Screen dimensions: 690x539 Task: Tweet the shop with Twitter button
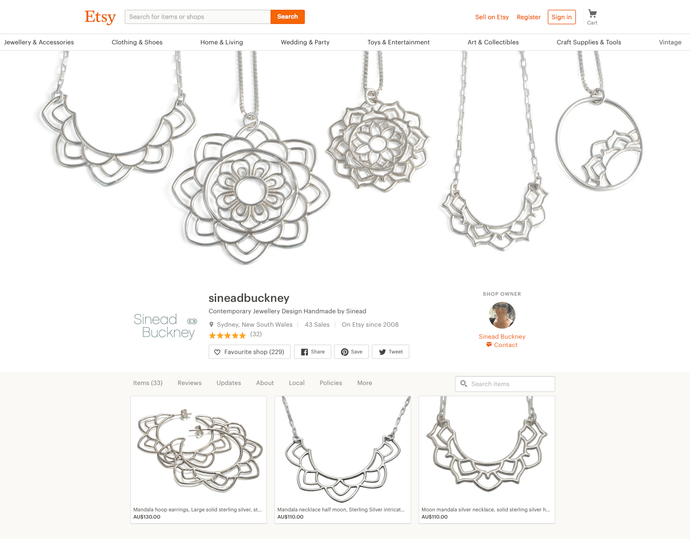pos(391,352)
